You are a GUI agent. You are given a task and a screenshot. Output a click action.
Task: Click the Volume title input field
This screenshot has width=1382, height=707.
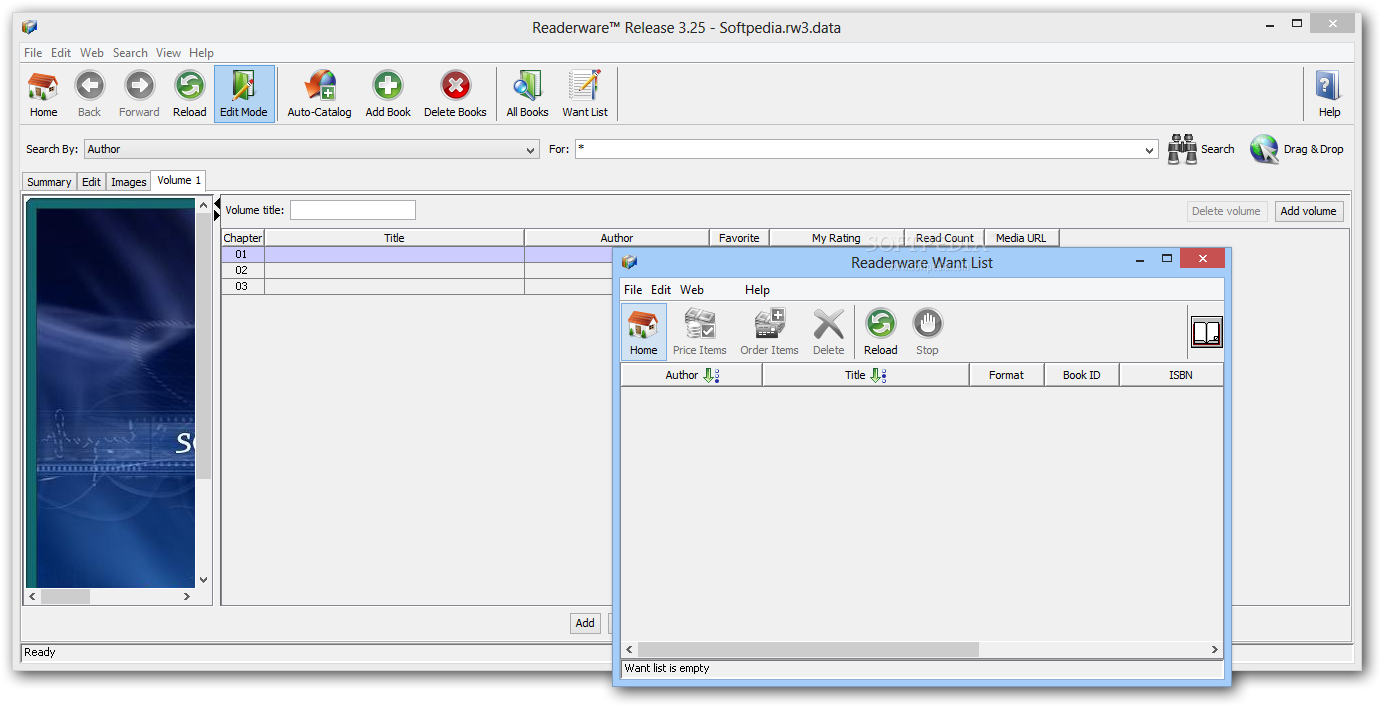[x=352, y=210]
